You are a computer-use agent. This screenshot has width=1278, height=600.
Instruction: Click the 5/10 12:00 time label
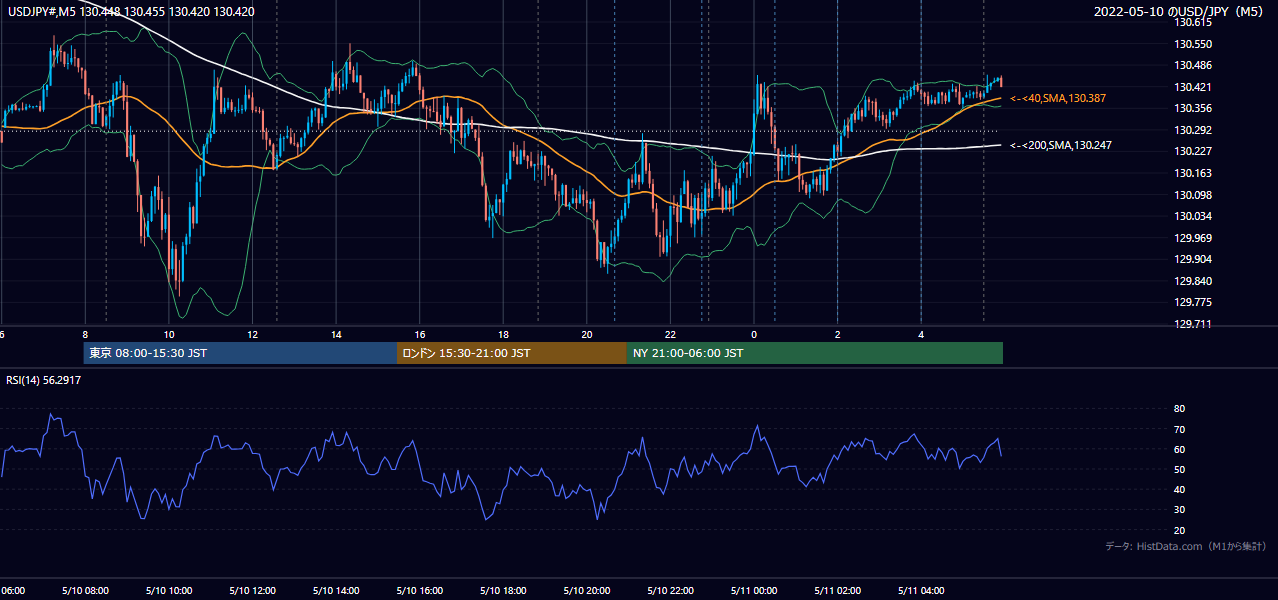coord(255,590)
